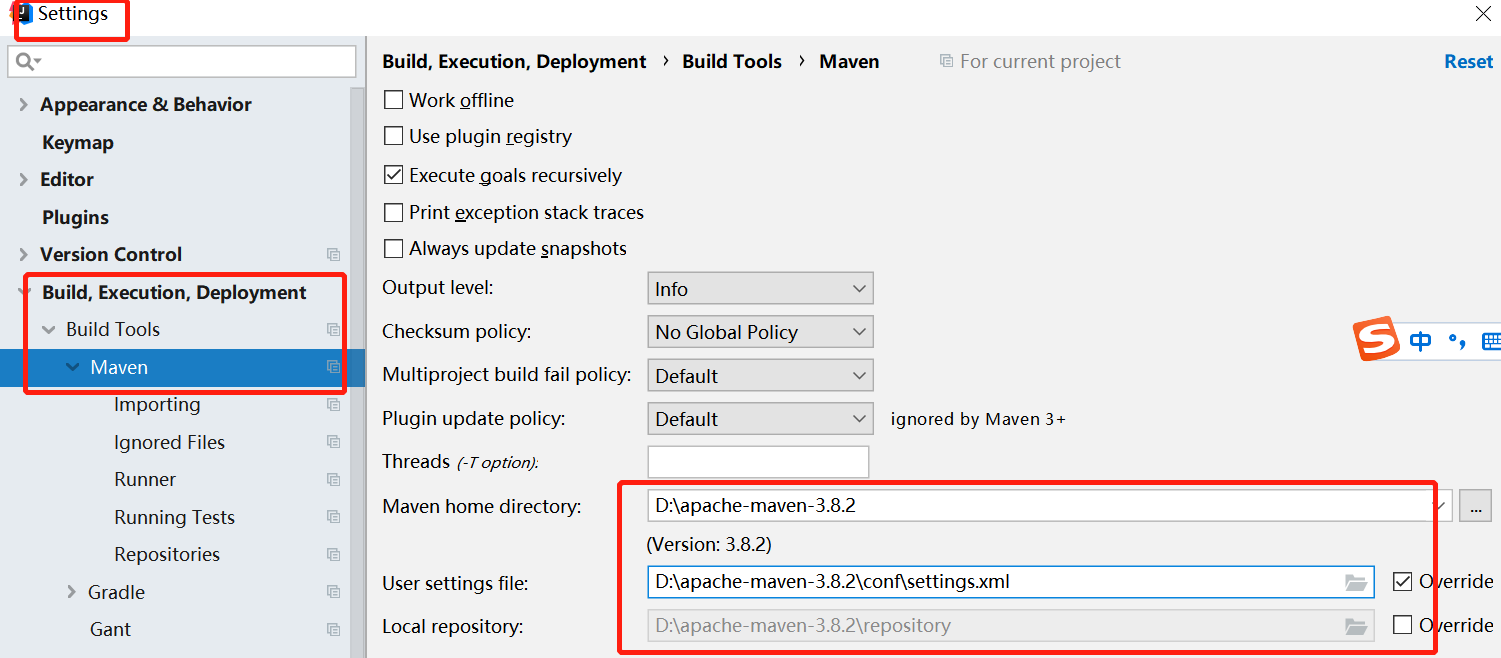The width and height of the screenshot is (1501, 658).
Task: Click the browse button for Maven home directory
Action: [x=1475, y=506]
